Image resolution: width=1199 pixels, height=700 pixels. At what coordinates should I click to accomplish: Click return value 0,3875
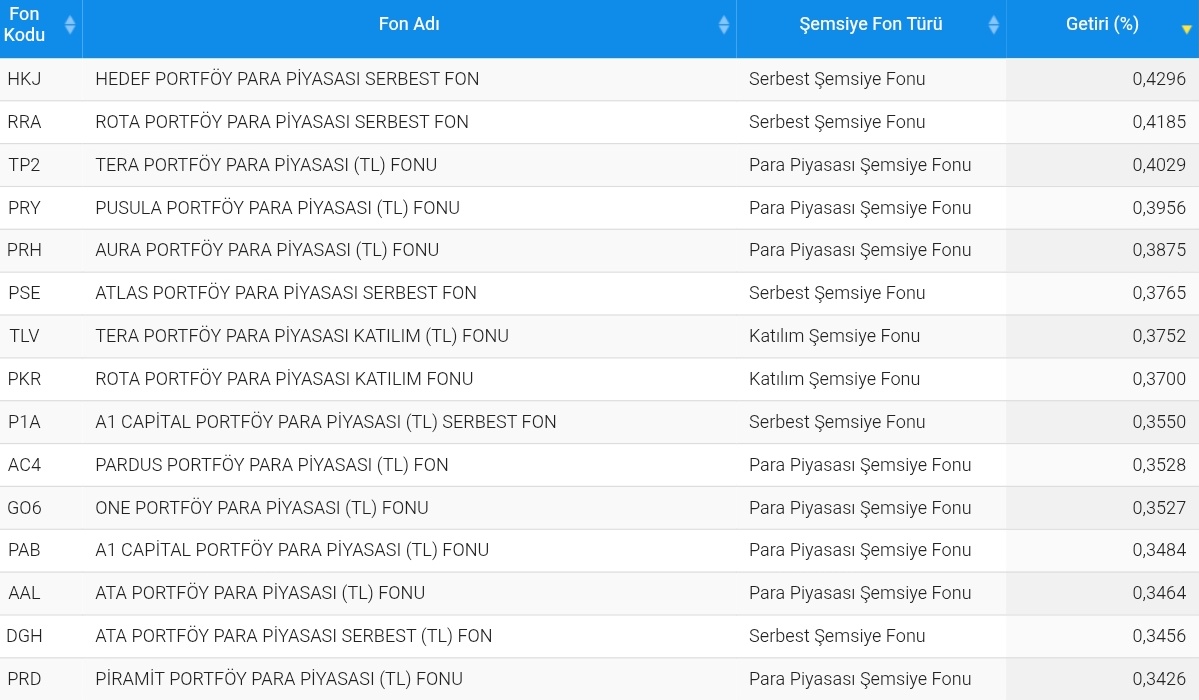tap(1159, 249)
